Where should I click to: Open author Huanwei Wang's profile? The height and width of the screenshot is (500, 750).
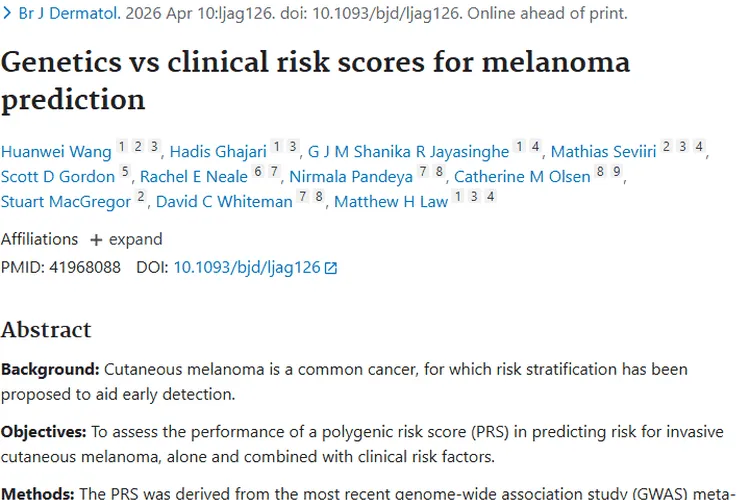click(x=55, y=152)
